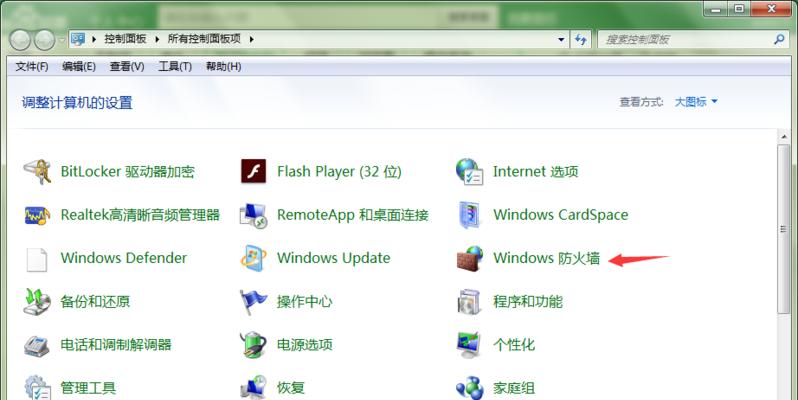Open Realtek audio manager icon
The image size is (798, 400).
37,215
